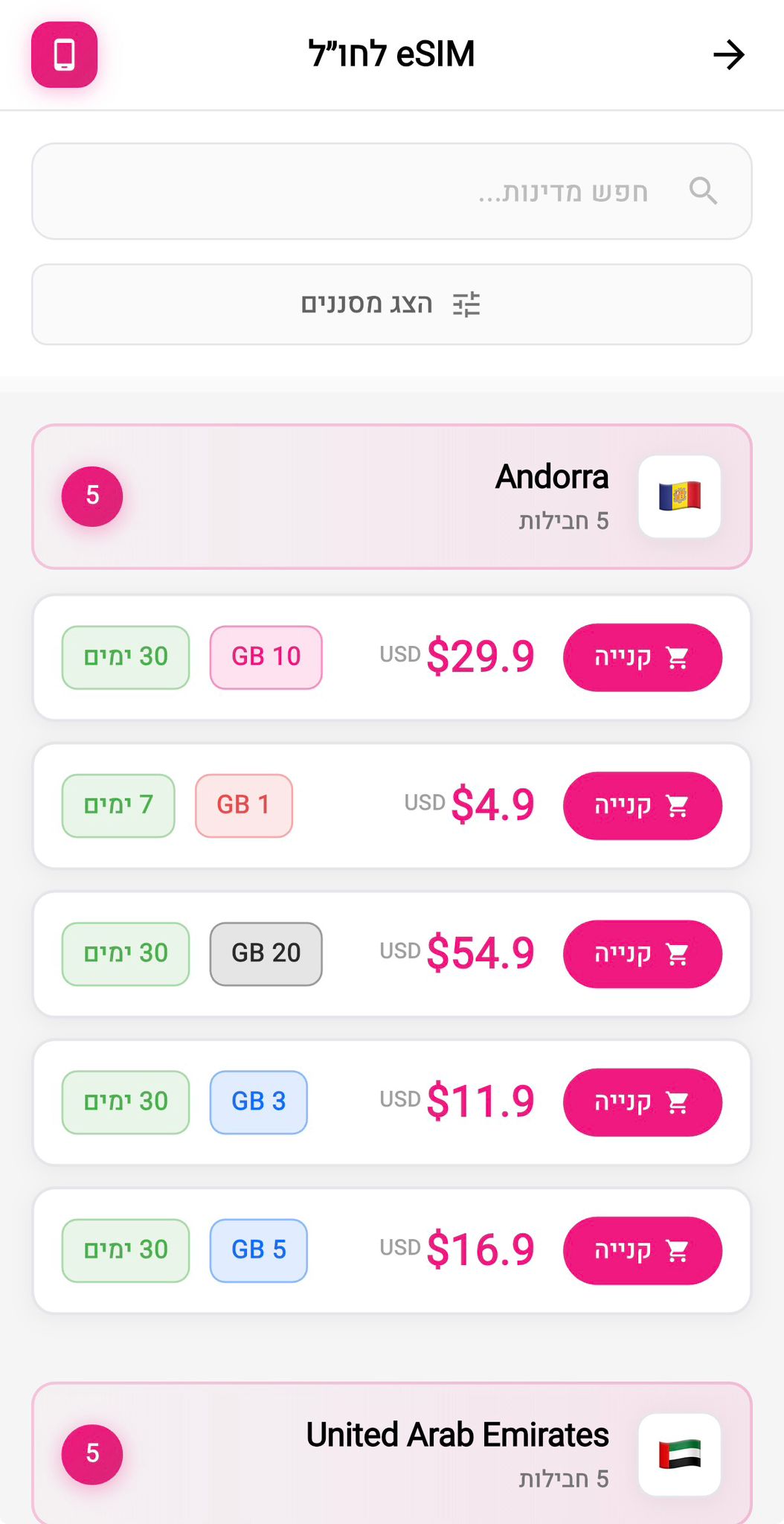The image size is (784, 1524).
Task: Select the GB 20 grey tag
Action: (x=266, y=954)
